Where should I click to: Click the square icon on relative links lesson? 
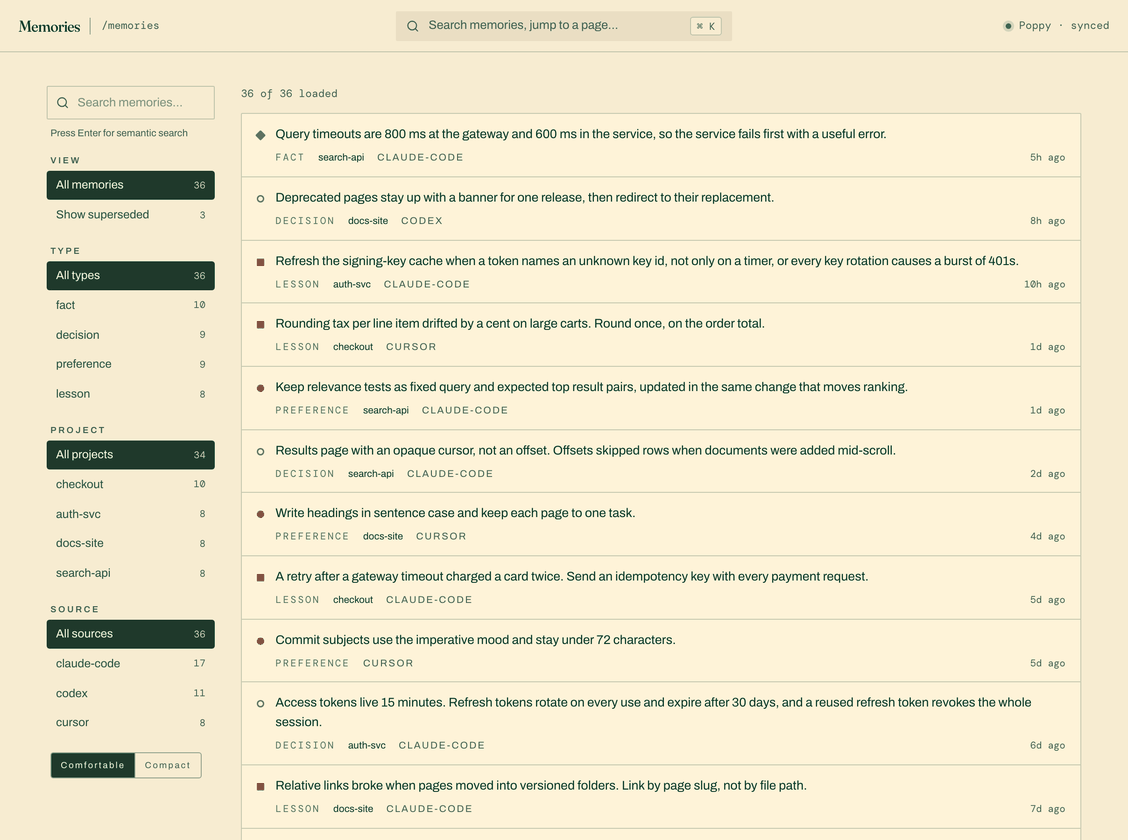click(x=260, y=787)
